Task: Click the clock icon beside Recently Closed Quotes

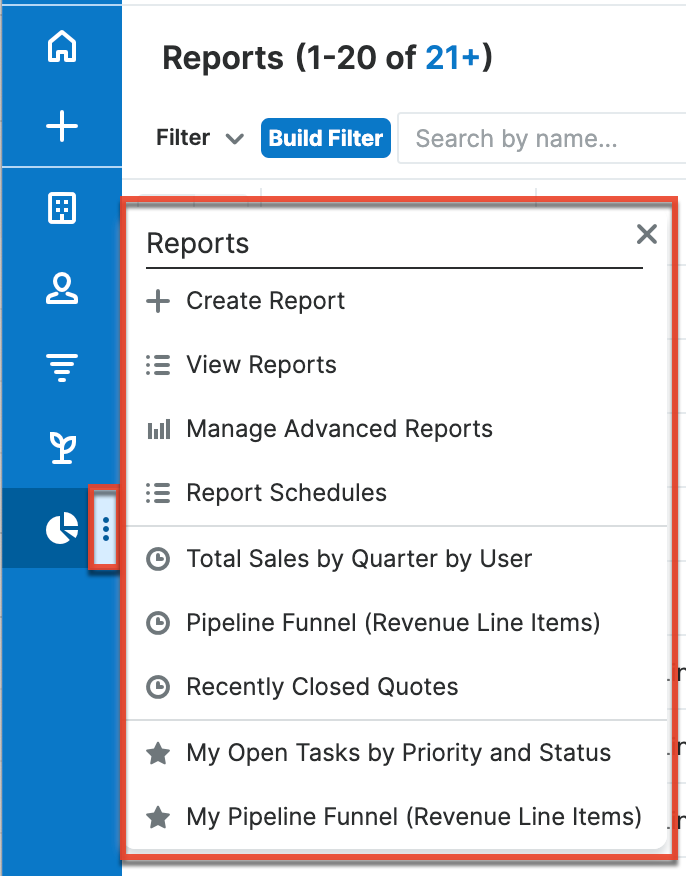Action: point(158,687)
